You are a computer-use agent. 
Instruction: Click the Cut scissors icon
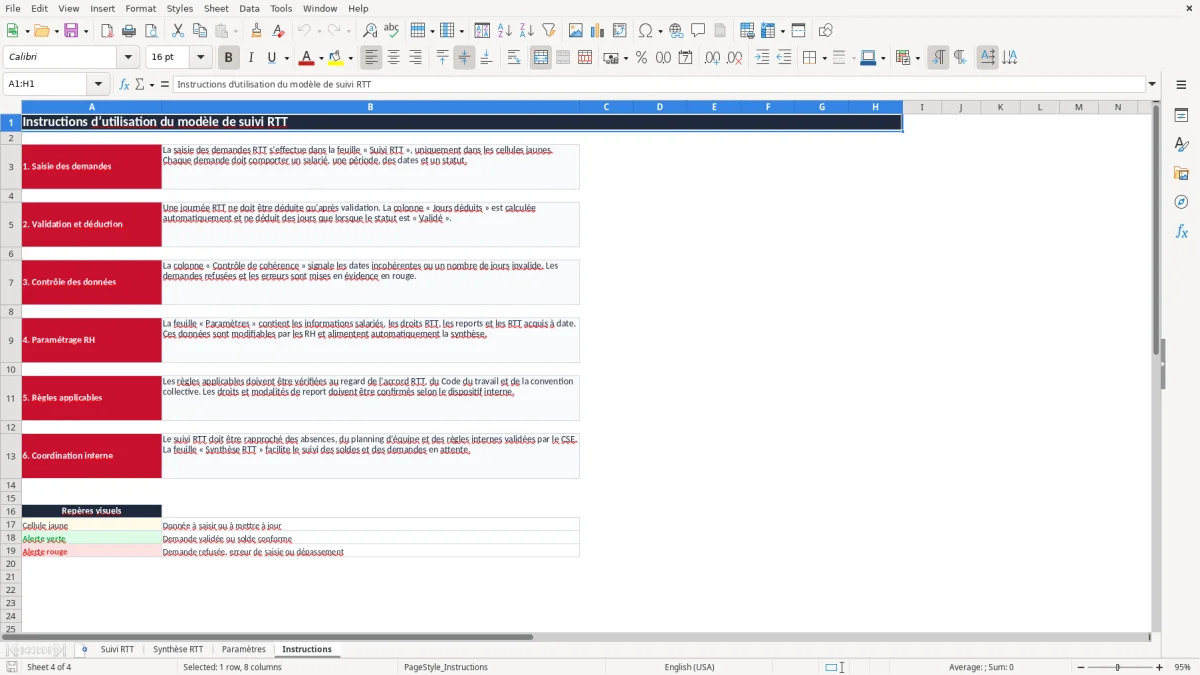(x=178, y=31)
